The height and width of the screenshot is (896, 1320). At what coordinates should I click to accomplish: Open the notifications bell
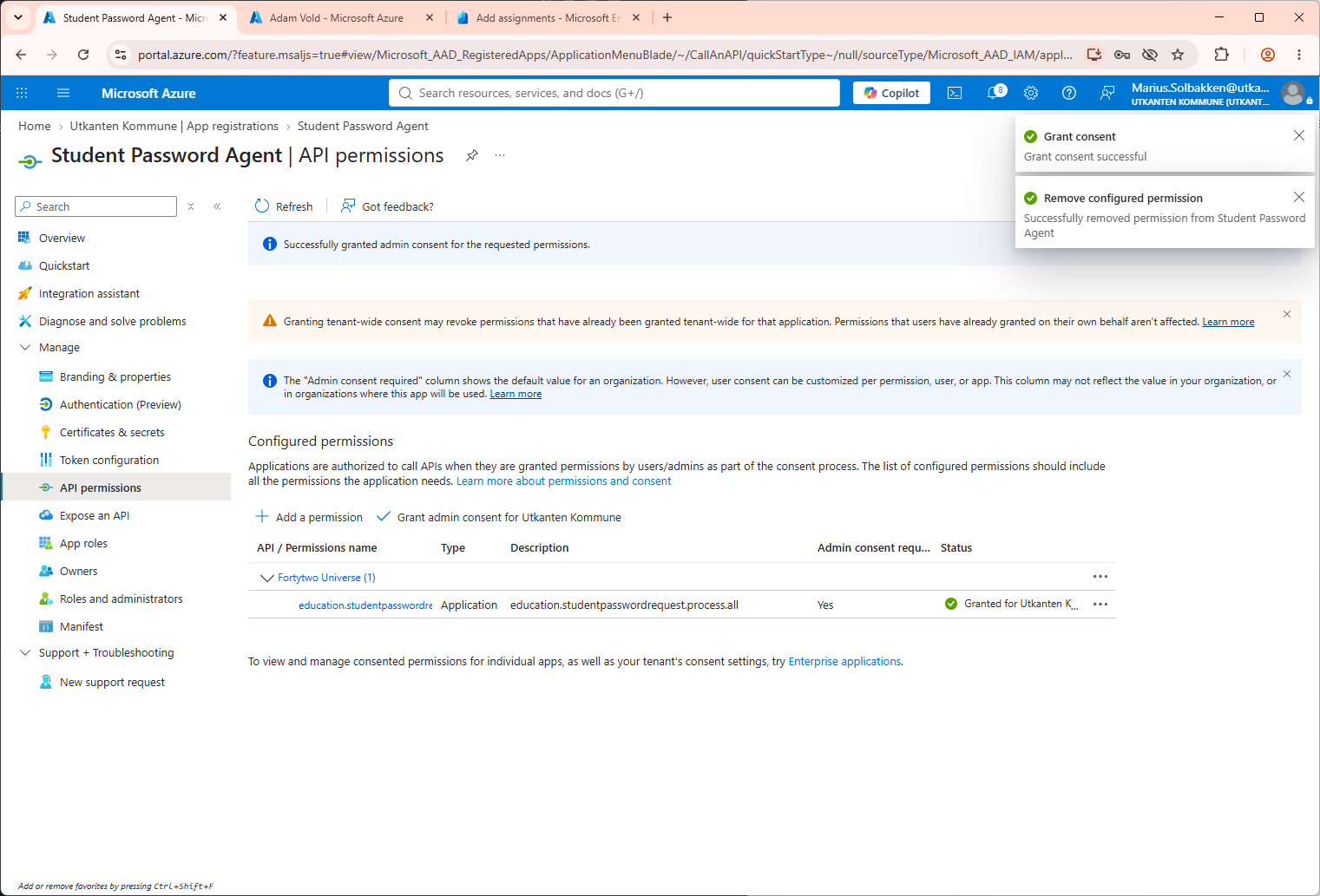(995, 93)
